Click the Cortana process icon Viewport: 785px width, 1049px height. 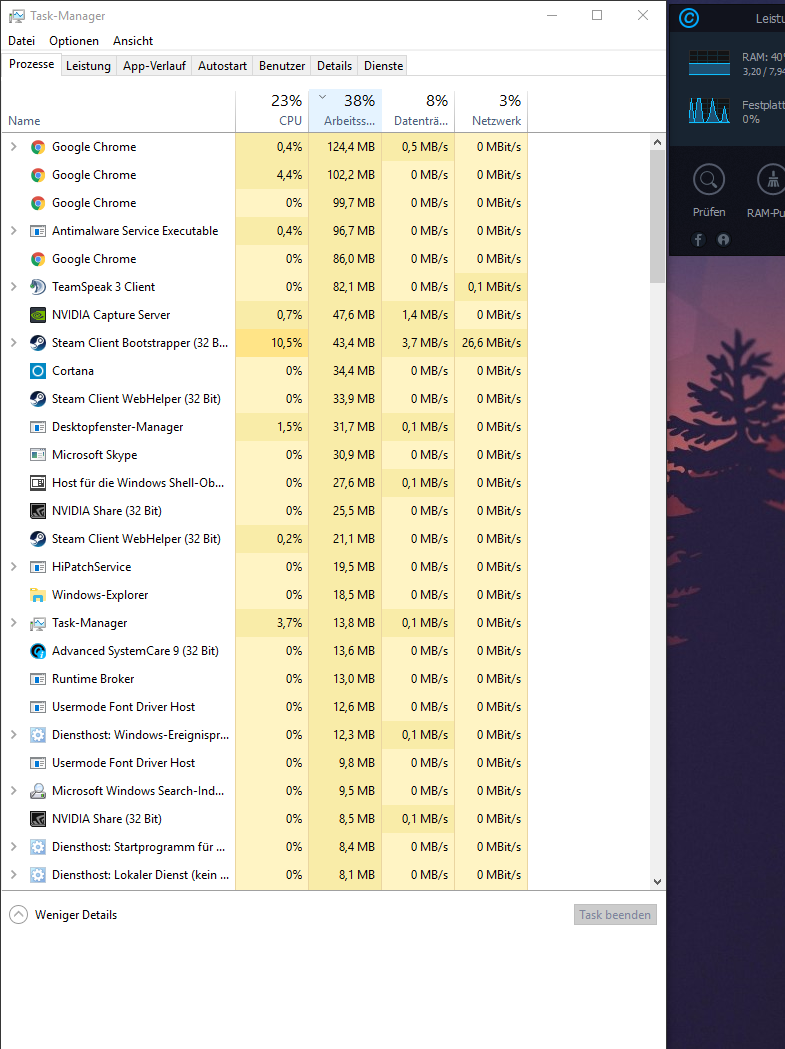coord(38,371)
